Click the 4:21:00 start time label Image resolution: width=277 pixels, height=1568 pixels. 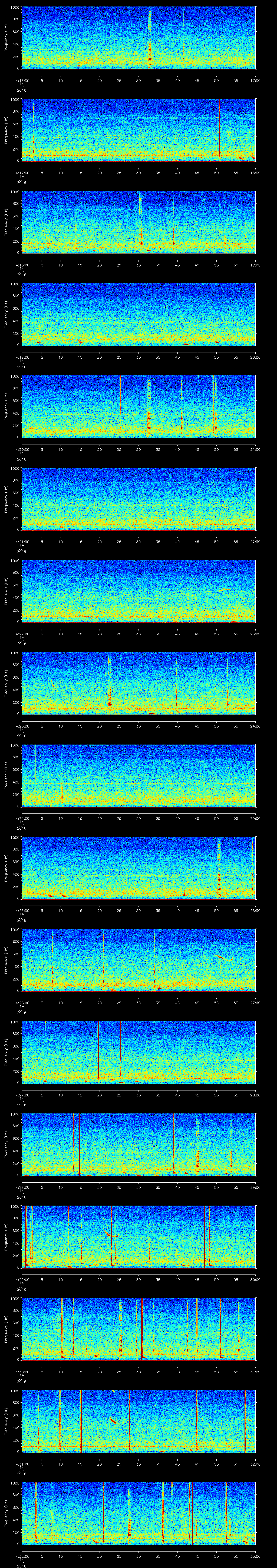[x=22, y=542]
